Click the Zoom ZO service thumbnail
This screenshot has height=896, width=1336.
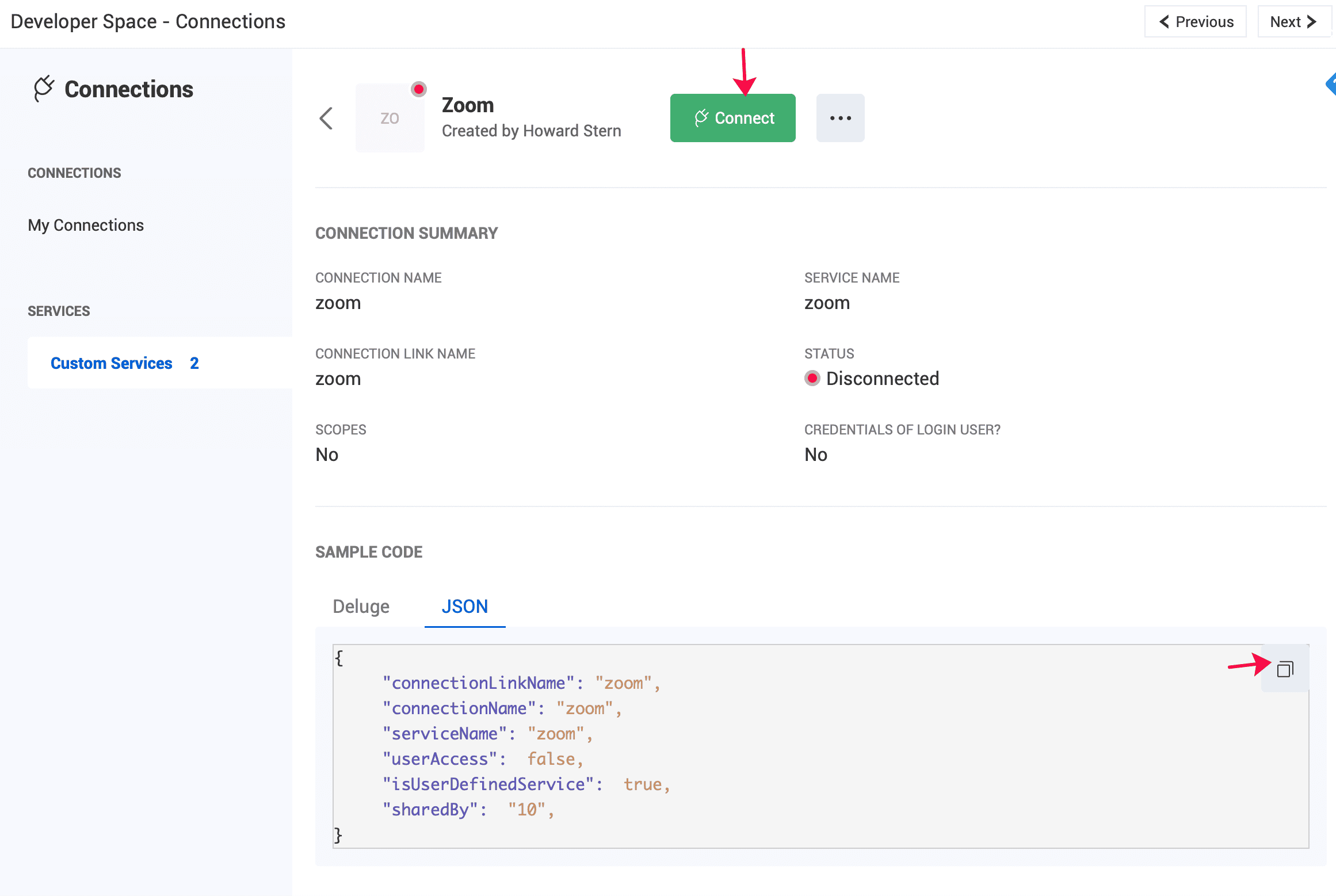390,118
